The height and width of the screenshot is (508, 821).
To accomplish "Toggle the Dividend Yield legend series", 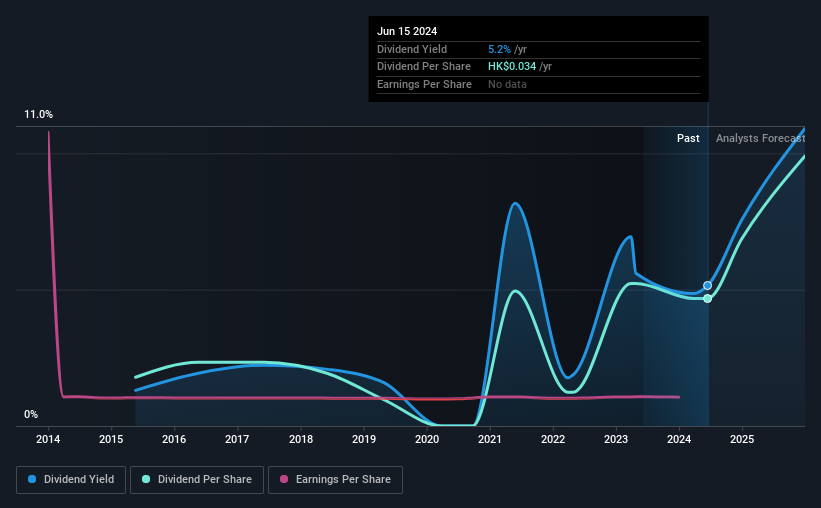I will [x=71, y=480].
